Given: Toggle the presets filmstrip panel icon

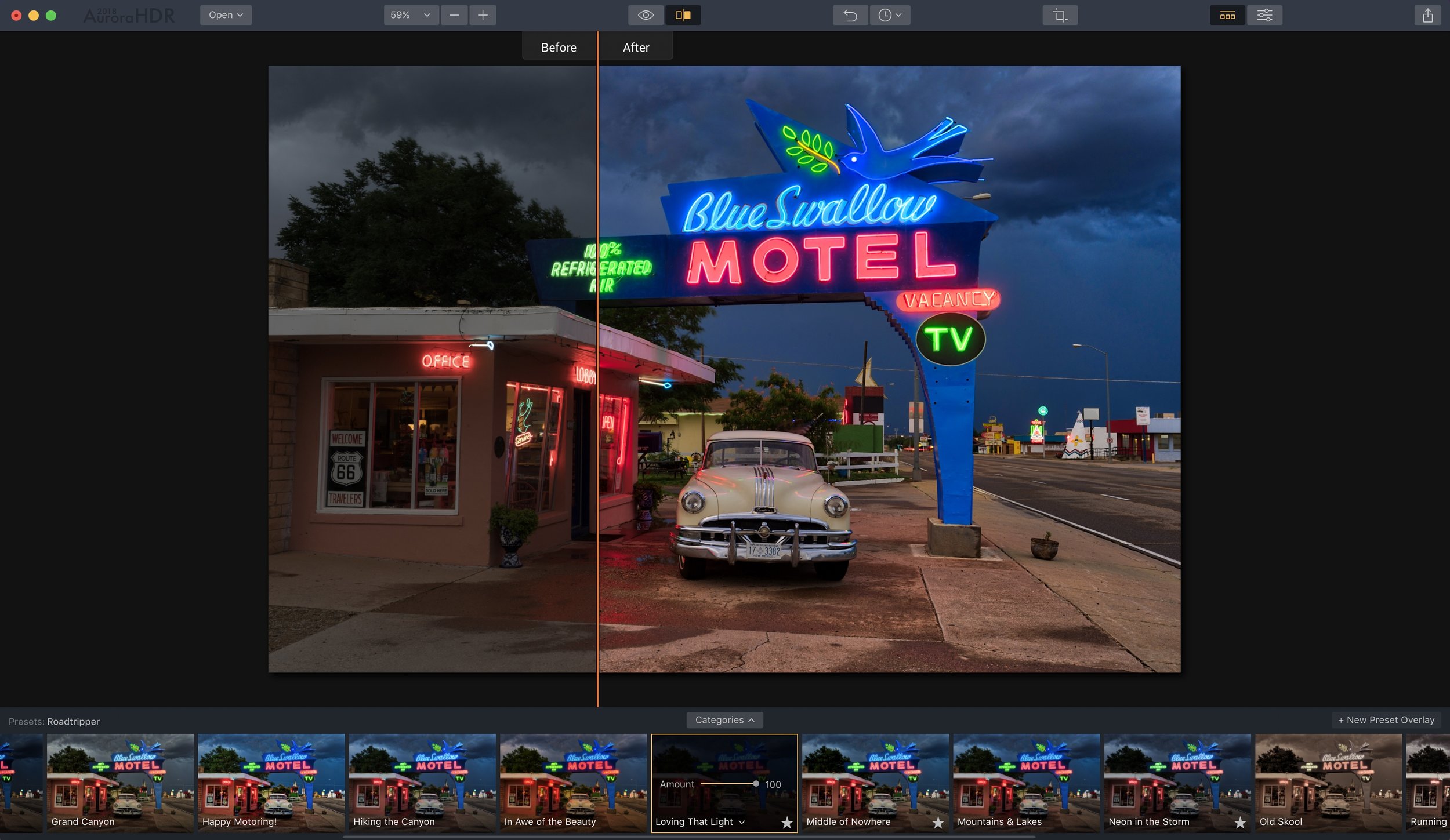Looking at the screenshot, I should [x=1227, y=15].
